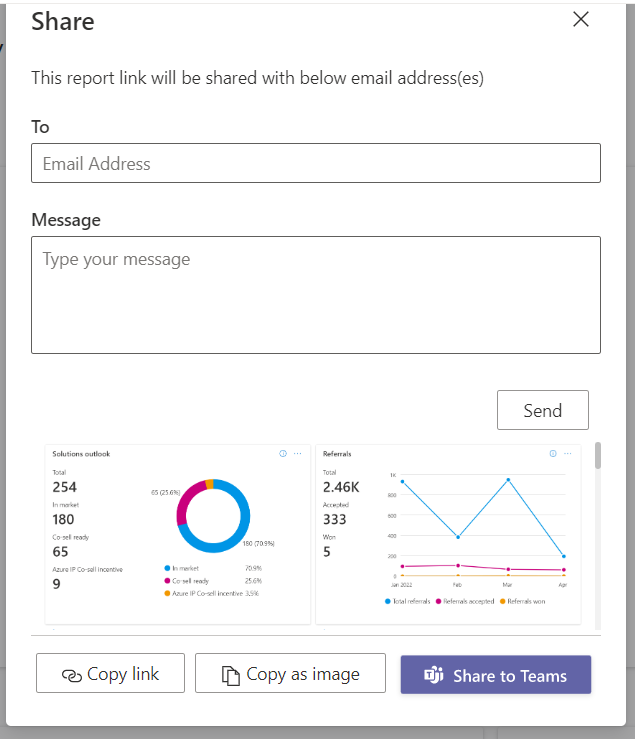Open Referrals card more options ellipsis
635x739 pixels.
[567, 453]
